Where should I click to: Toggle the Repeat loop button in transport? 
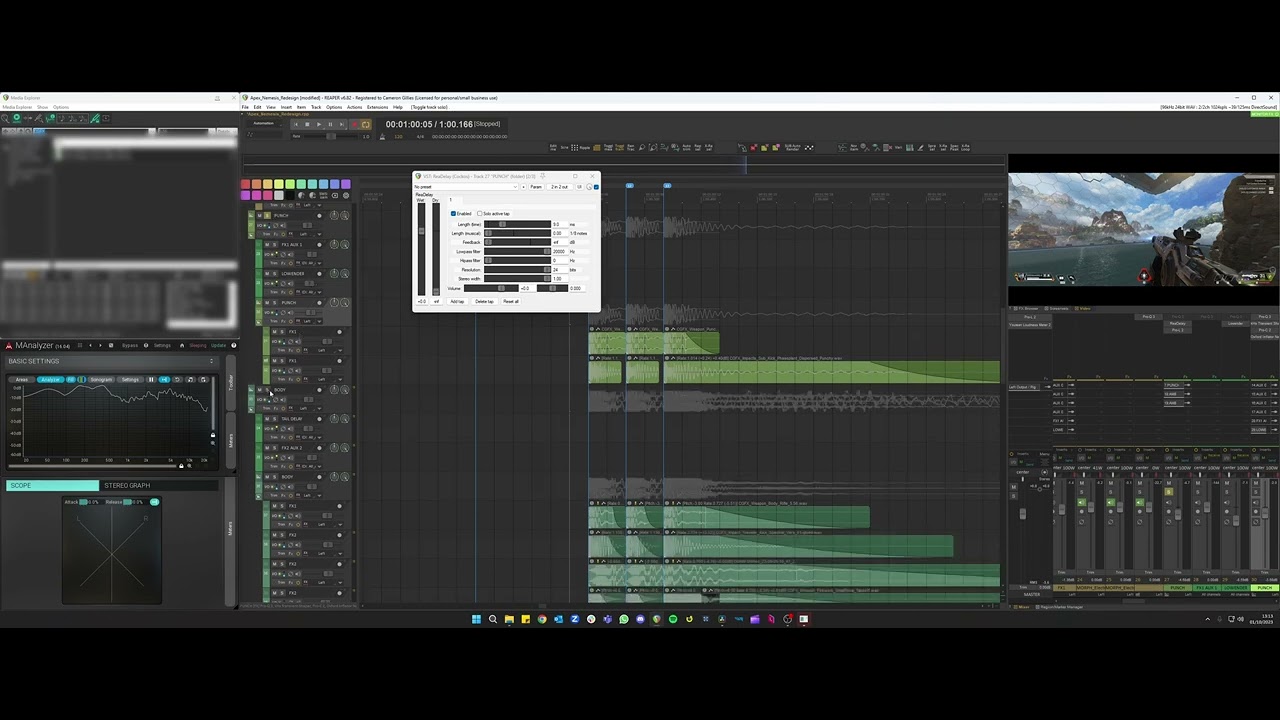(x=365, y=124)
